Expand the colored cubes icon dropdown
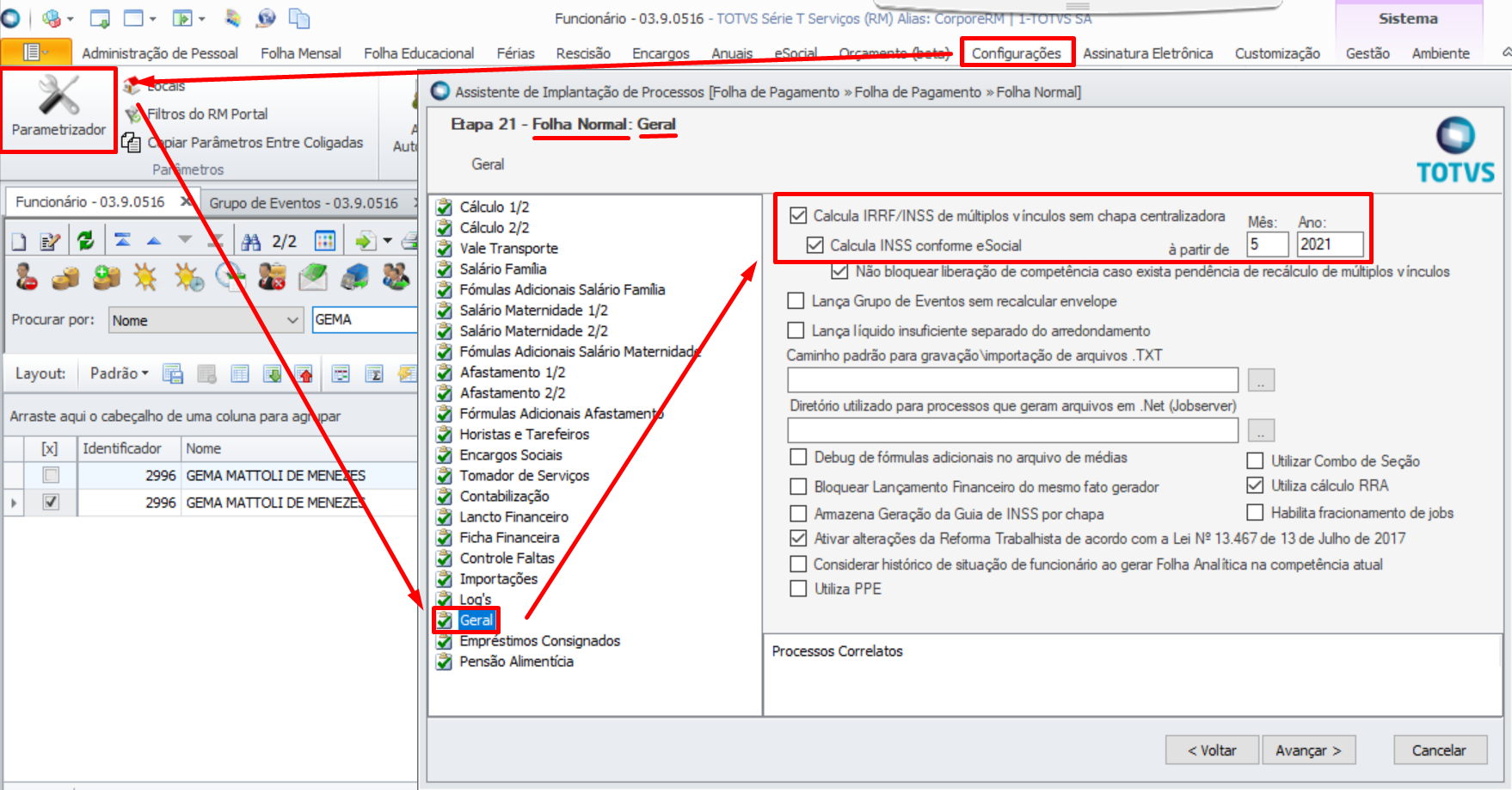Image resolution: width=1512 pixels, height=790 pixels. click(70, 18)
